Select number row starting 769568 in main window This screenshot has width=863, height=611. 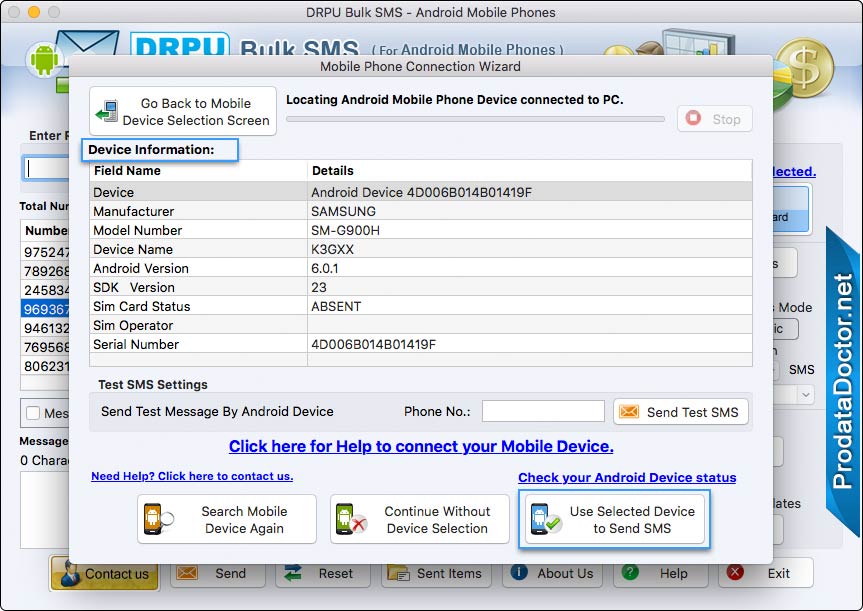pyautogui.click(x=46, y=347)
